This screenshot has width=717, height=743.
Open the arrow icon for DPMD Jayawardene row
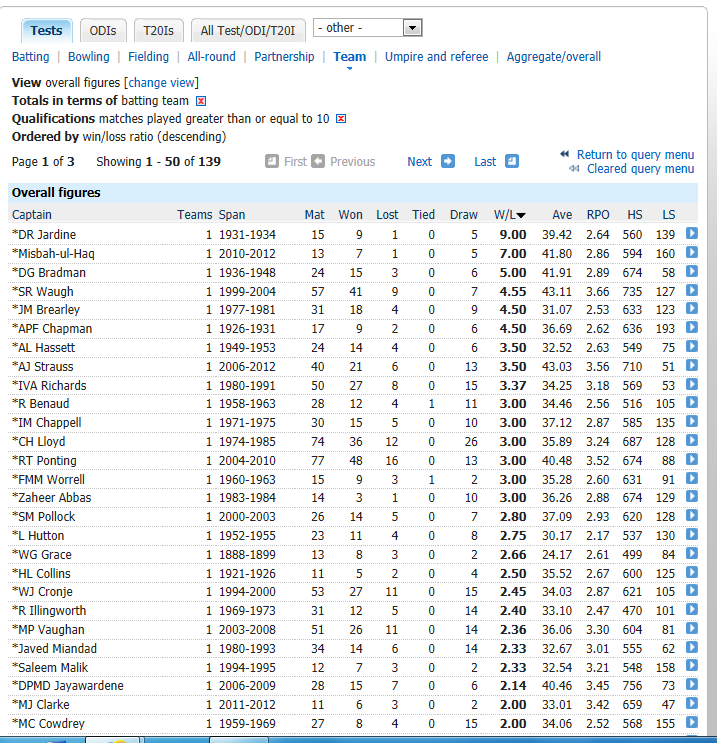tap(692, 684)
